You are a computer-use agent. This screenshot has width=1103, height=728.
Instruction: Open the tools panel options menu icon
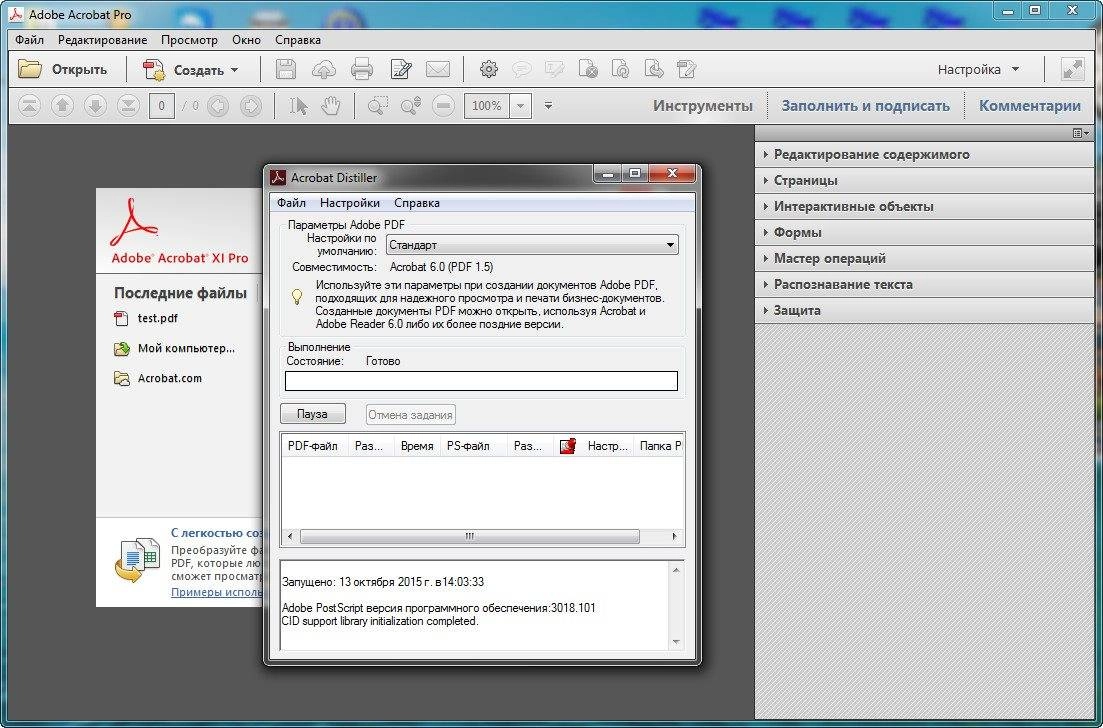[x=1080, y=133]
